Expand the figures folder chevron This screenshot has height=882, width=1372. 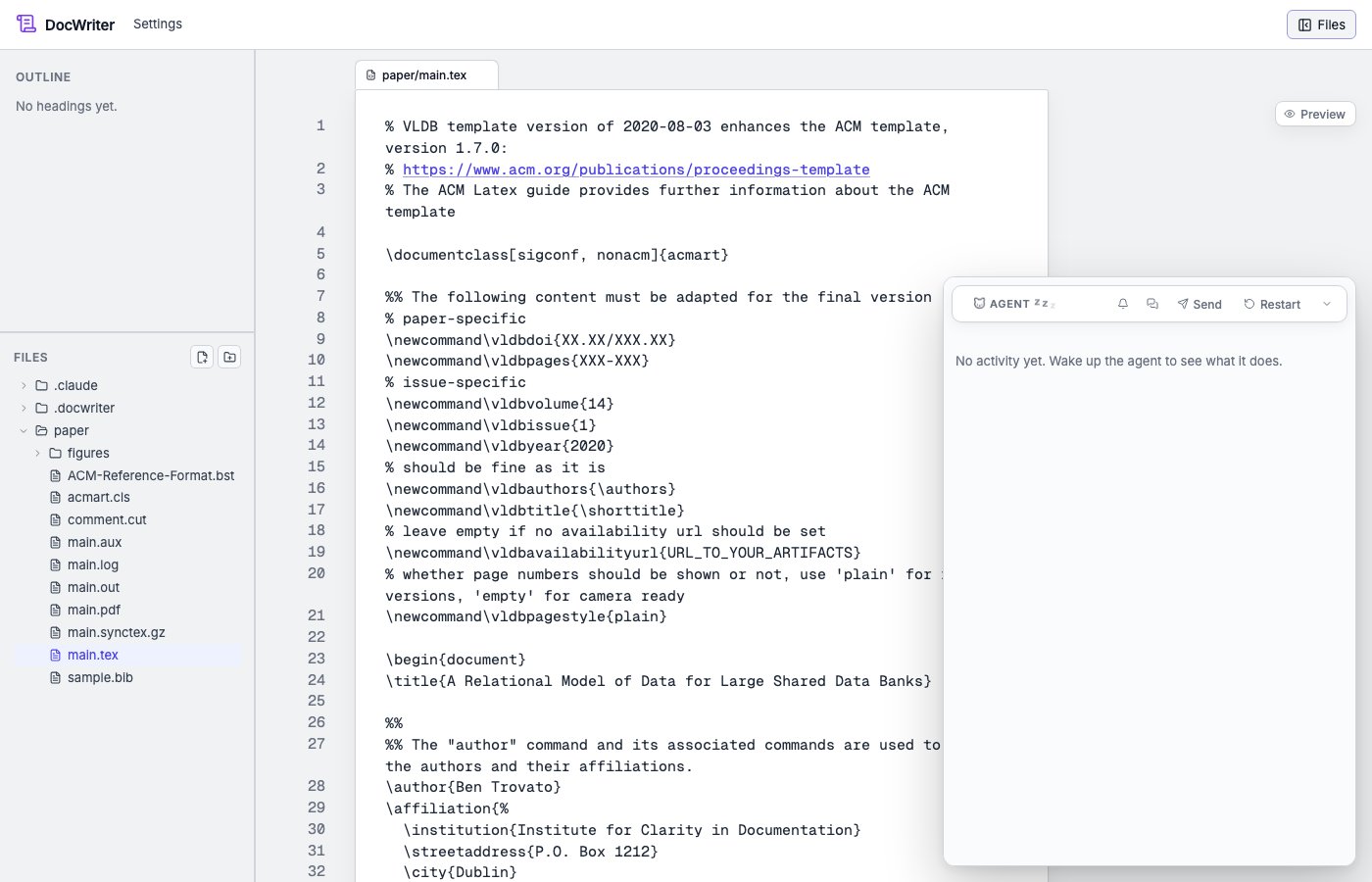pos(38,453)
